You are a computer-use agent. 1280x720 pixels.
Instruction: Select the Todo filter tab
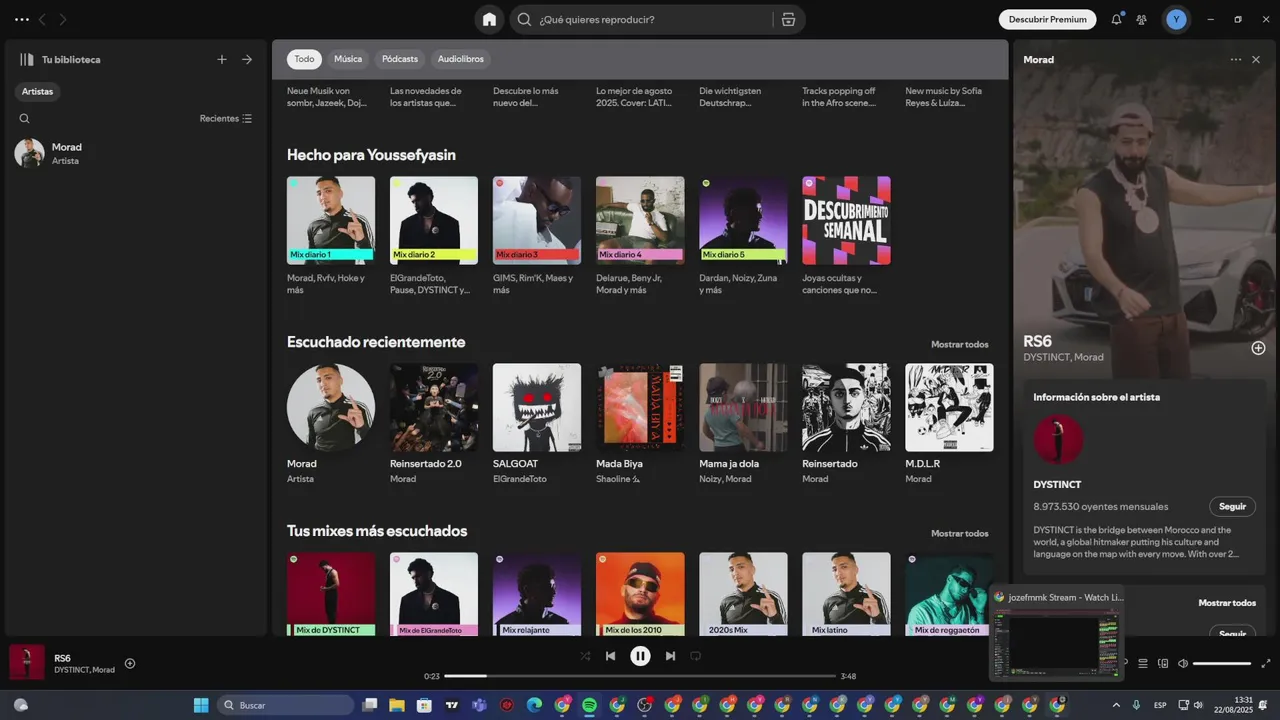point(304,59)
